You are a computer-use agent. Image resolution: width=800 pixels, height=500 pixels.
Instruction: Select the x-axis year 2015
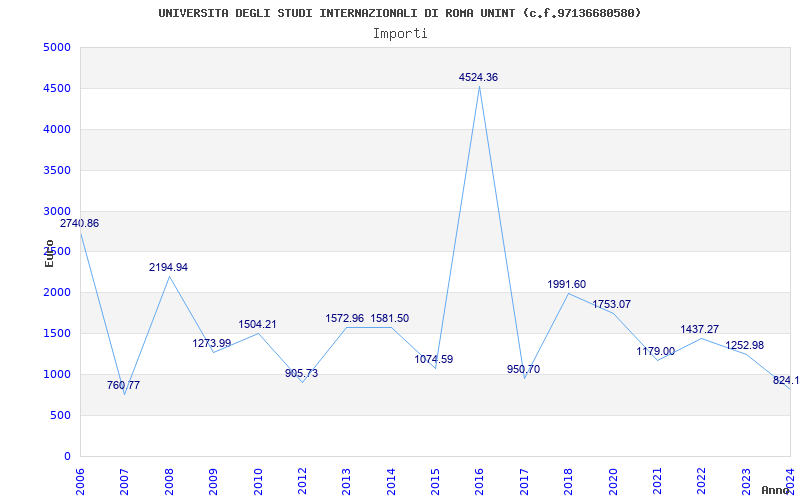click(435, 482)
